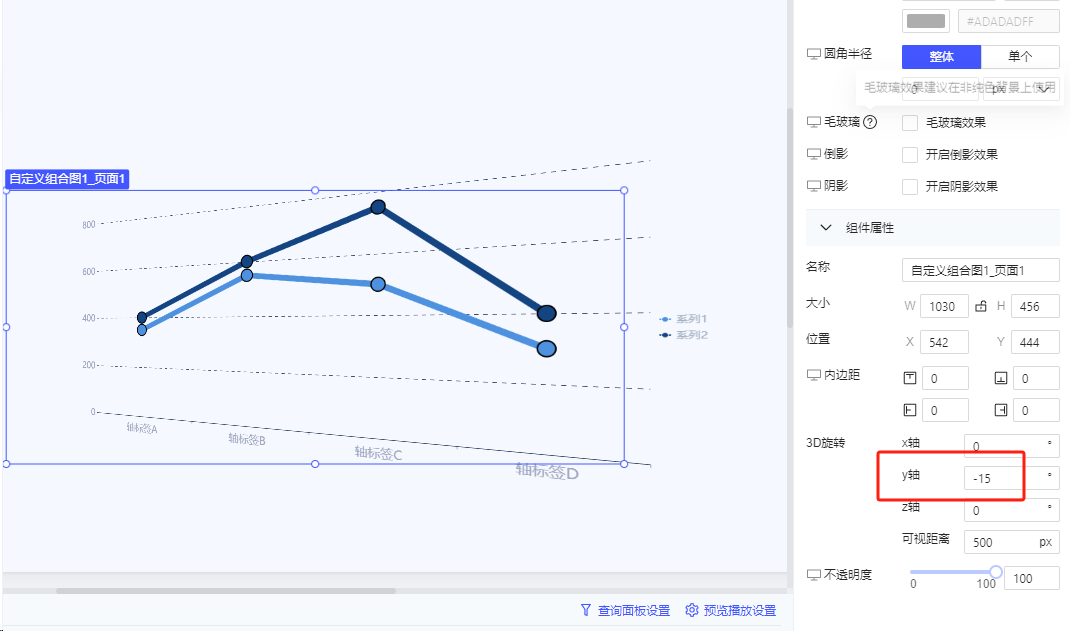Click the top padding icon
1070x631 pixels.
click(910, 377)
